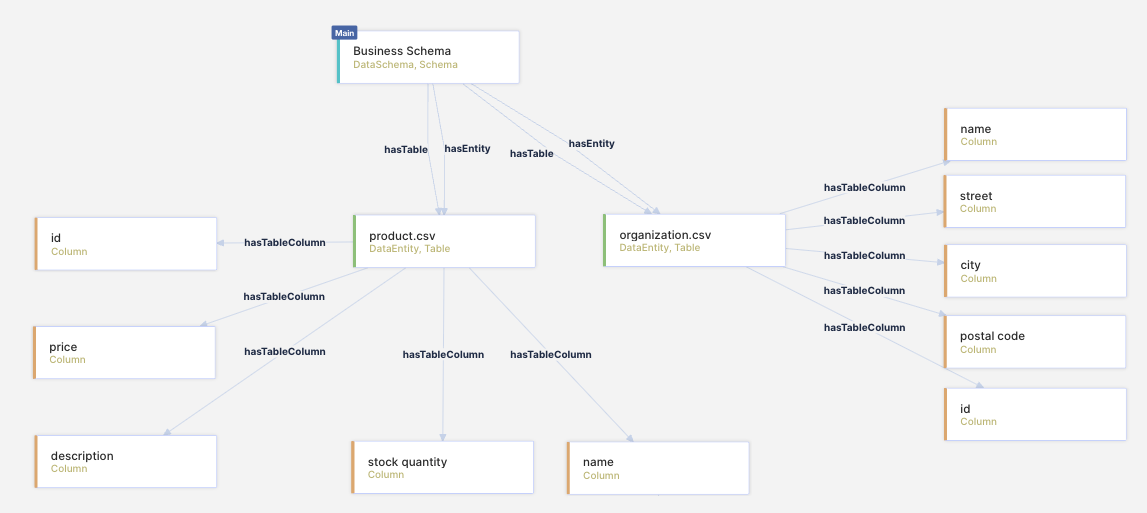This screenshot has width=1147, height=513.
Task: Click the hasEntity label pointing to product.csv
Action: 467,149
